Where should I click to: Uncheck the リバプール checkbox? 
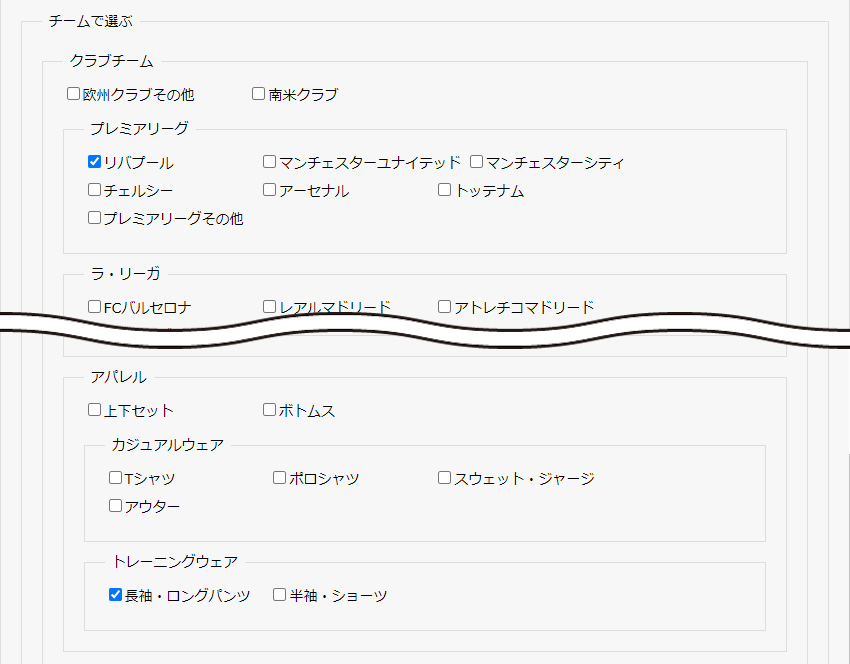[x=94, y=162]
